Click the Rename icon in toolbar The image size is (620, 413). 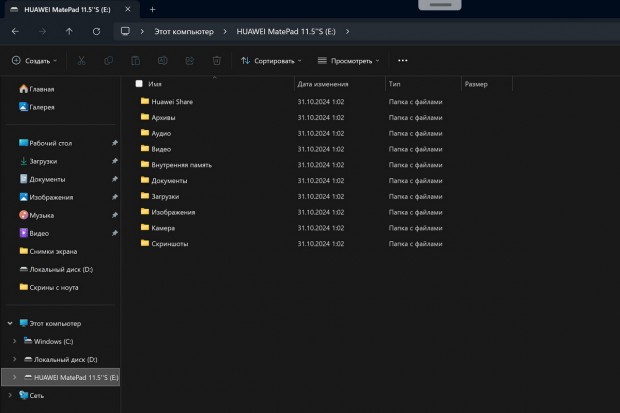(163, 61)
